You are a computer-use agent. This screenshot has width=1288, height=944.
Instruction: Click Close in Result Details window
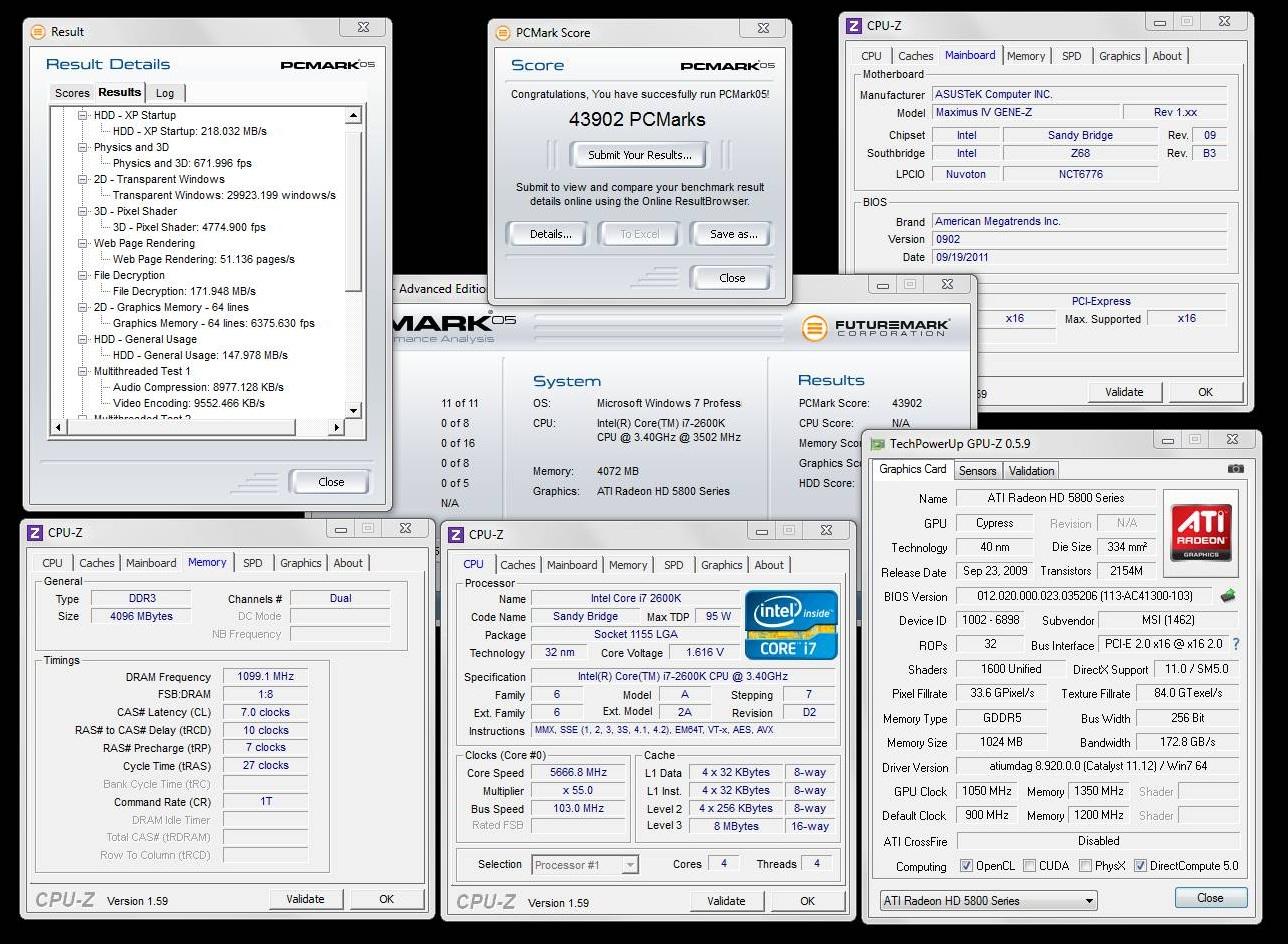pyautogui.click(x=331, y=481)
